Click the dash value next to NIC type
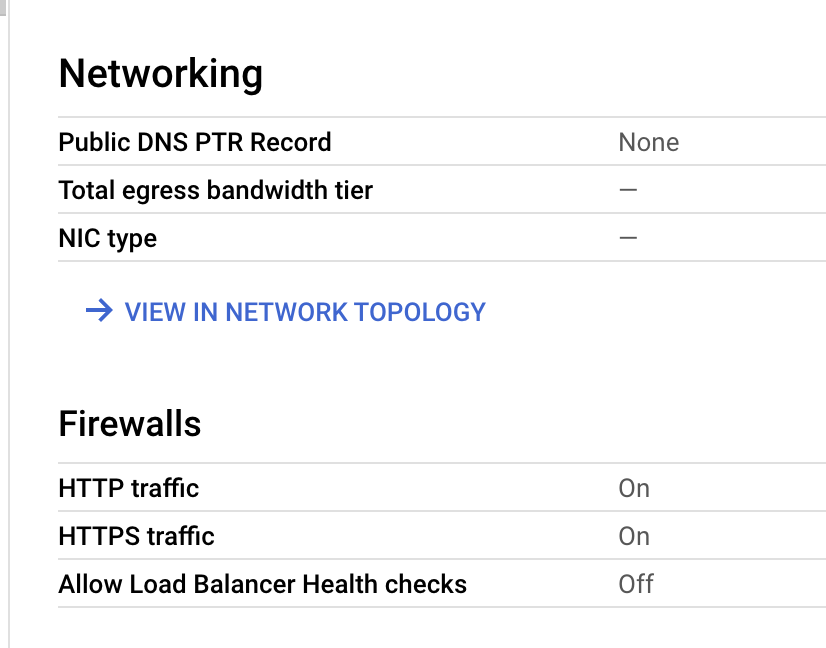826x648 pixels. coord(628,238)
